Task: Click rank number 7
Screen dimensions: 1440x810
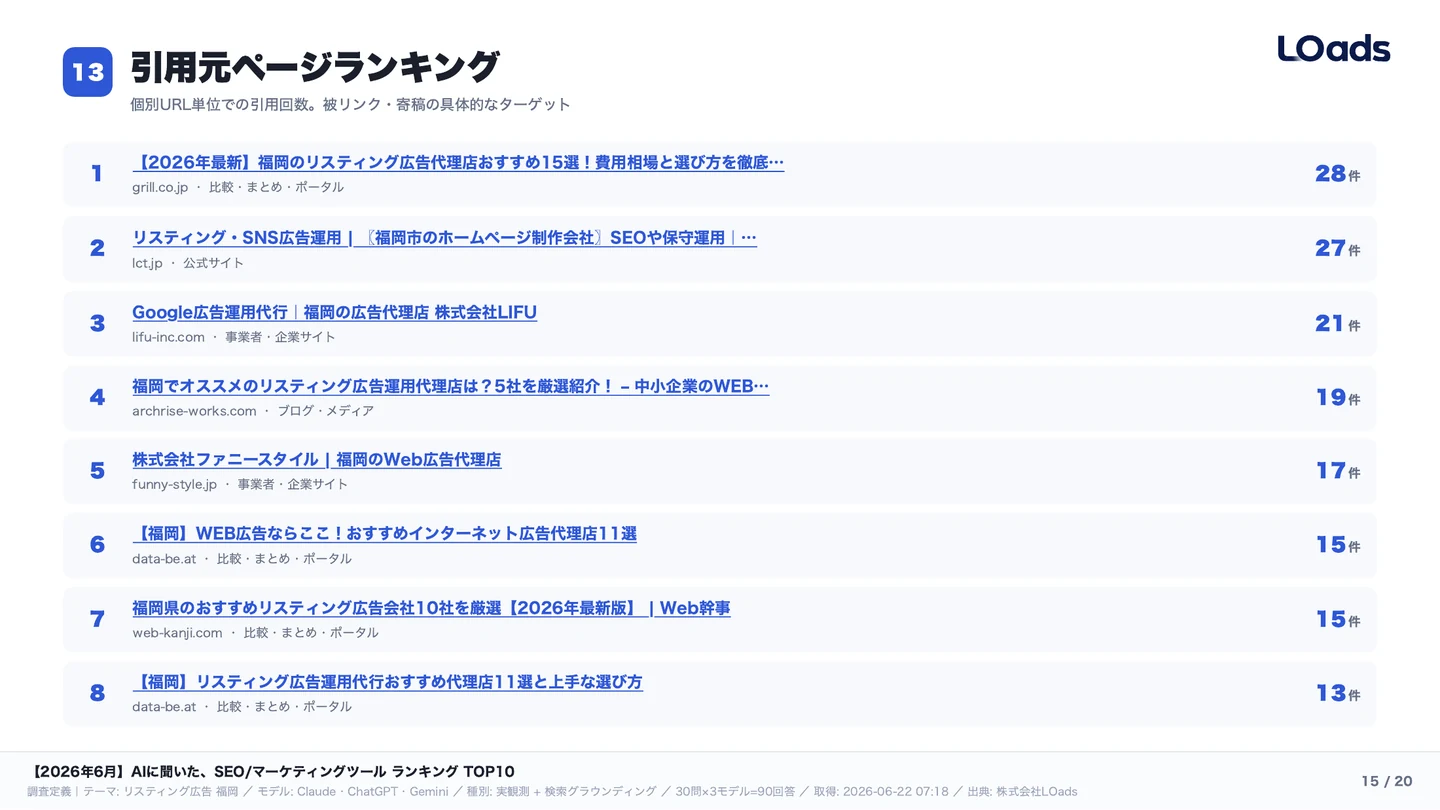Action: [97, 619]
